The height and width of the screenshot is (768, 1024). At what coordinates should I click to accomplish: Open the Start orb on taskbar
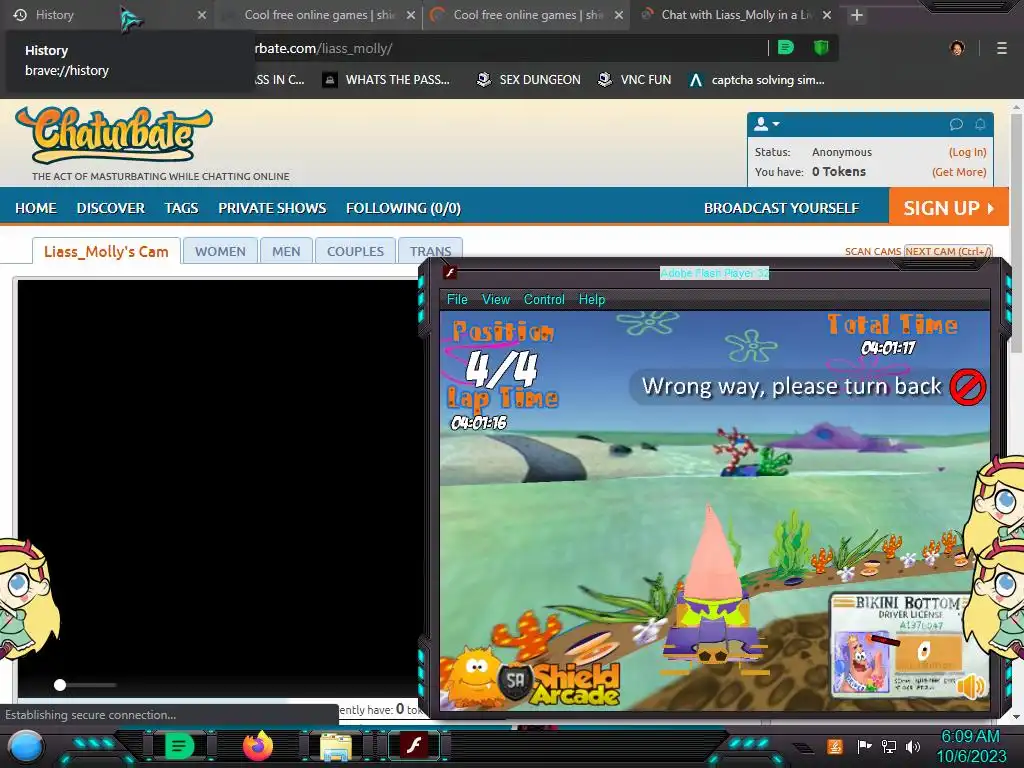click(26, 746)
